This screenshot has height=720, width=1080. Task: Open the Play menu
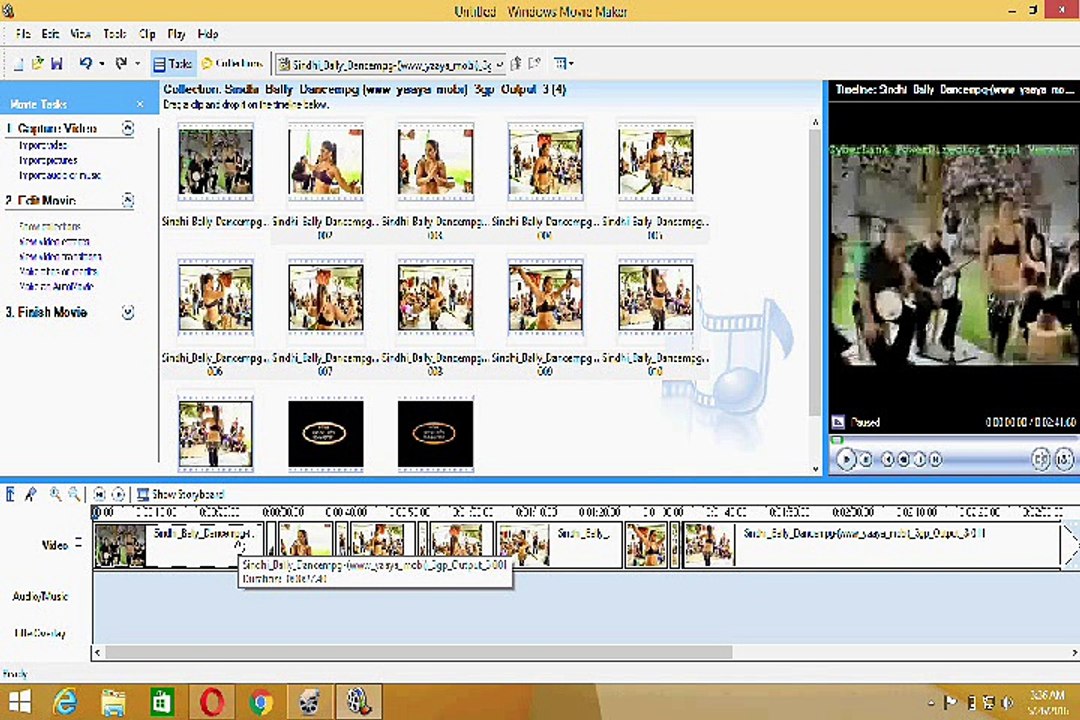tap(176, 34)
